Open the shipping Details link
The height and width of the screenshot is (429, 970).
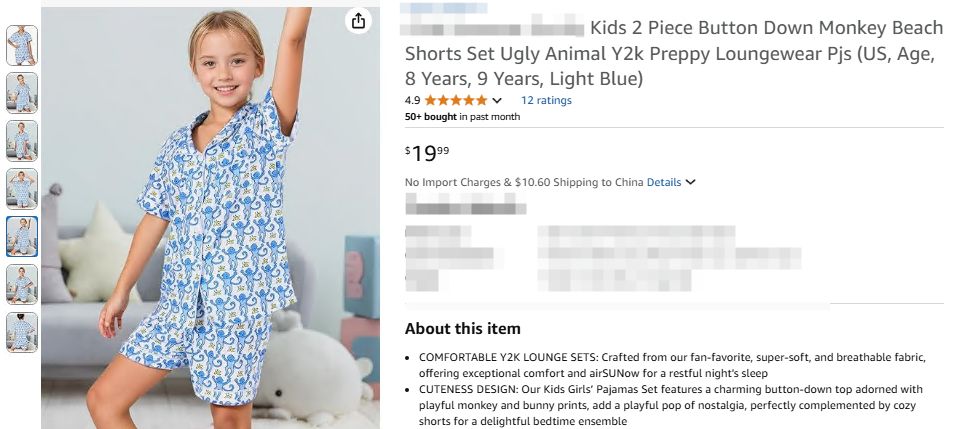(x=663, y=182)
